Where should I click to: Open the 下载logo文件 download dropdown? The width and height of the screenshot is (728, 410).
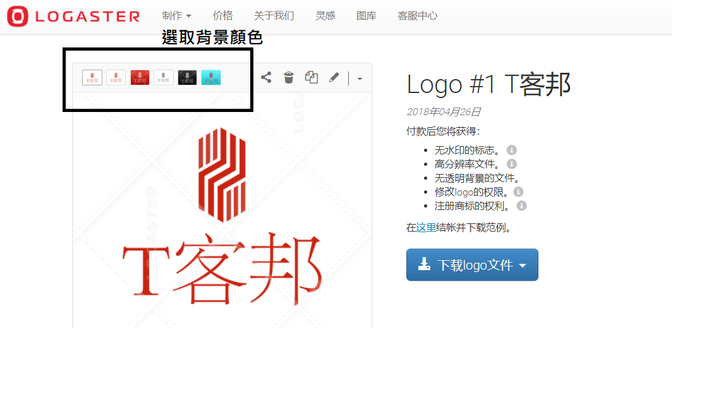pyautogui.click(x=472, y=265)
